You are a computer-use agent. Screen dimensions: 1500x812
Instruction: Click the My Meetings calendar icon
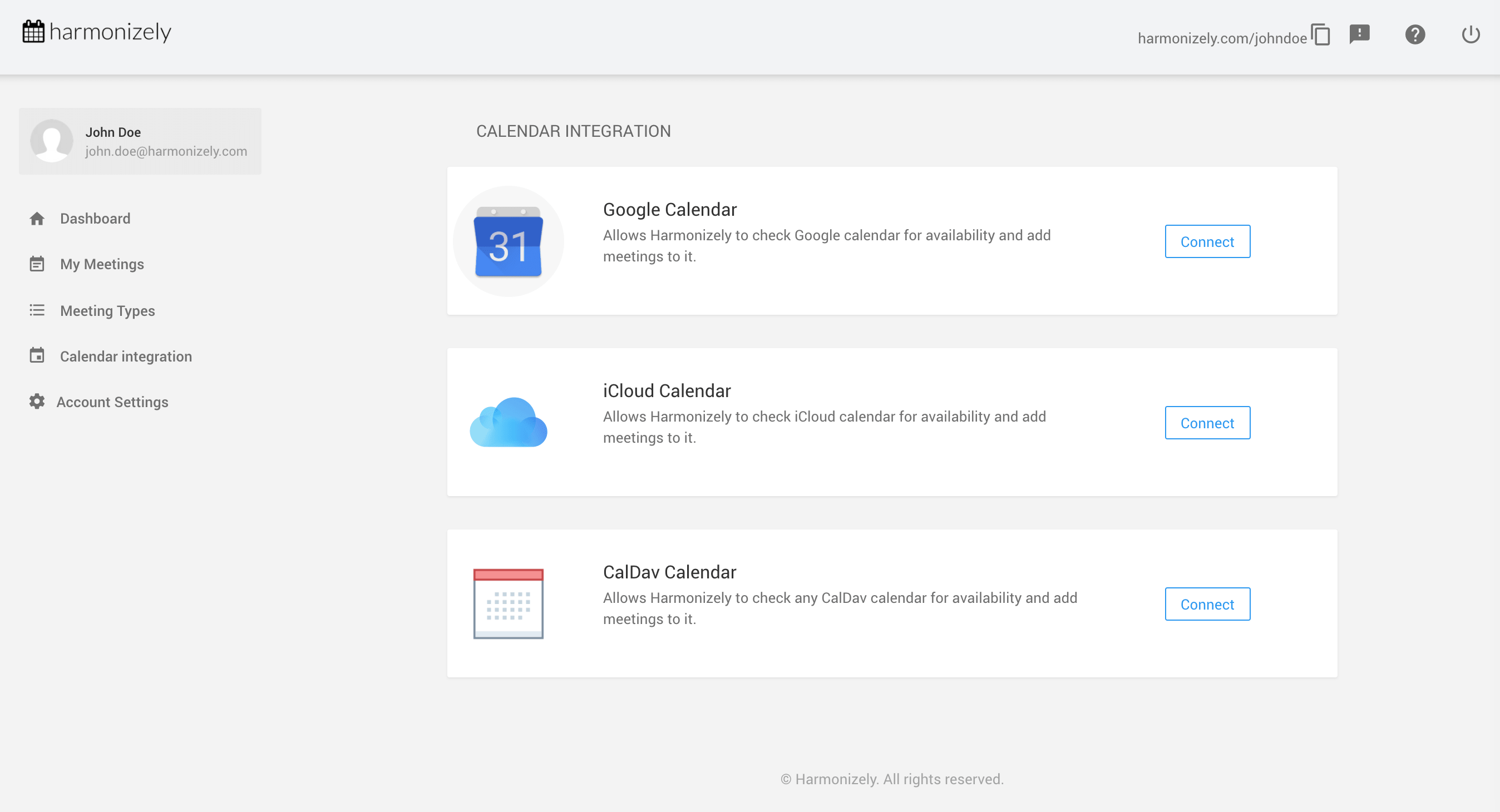click(x=37, y=264)
